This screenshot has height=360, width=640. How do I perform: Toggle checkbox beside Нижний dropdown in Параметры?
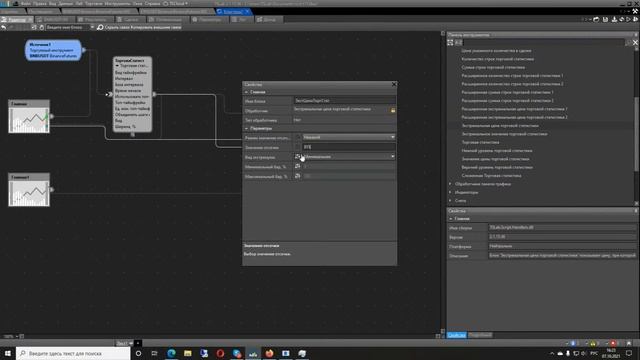(298, 137)
